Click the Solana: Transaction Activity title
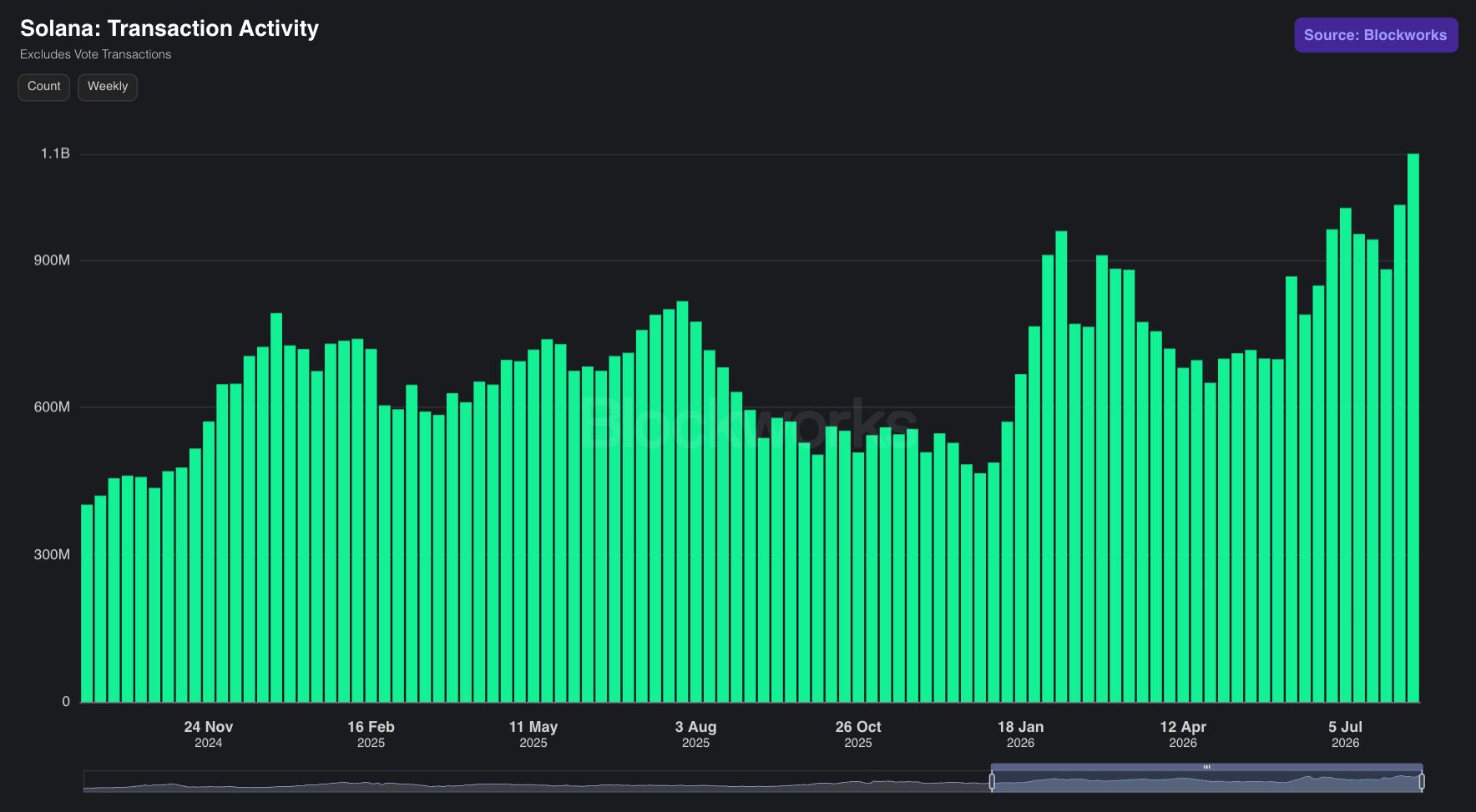 pyautogui.click(x=169, y=28)
